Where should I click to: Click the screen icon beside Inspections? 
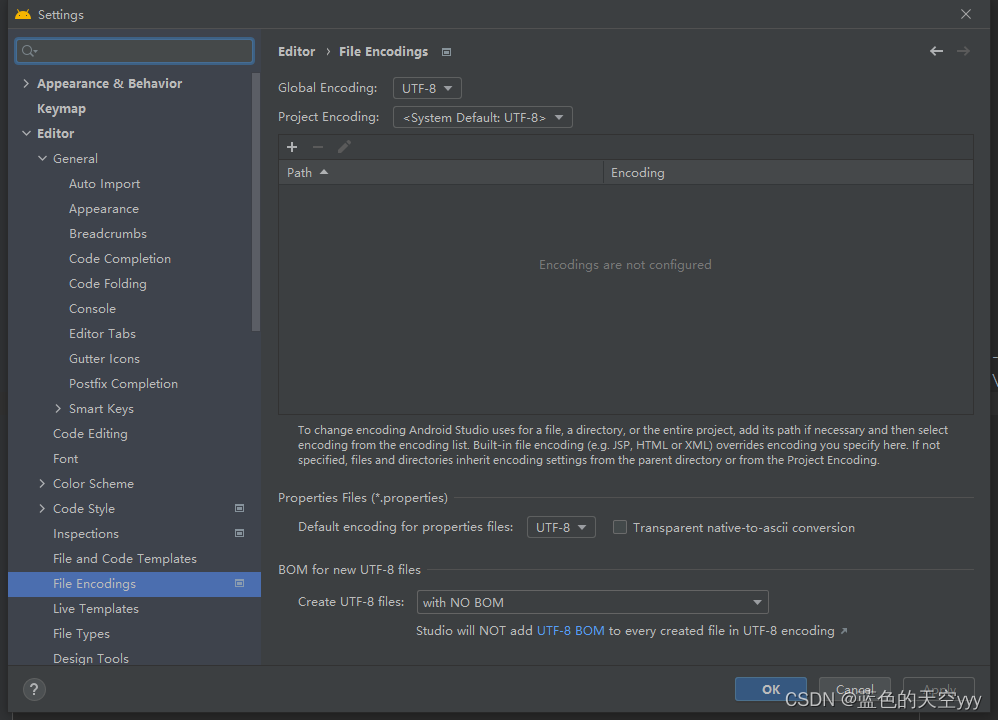point(239,533)
